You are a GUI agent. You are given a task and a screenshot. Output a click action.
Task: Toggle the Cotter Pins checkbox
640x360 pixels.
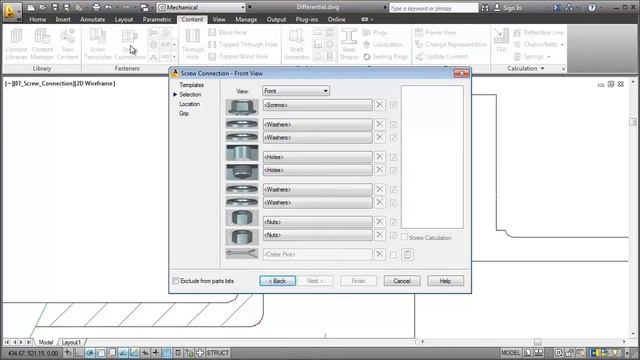(x=393, y=254)
